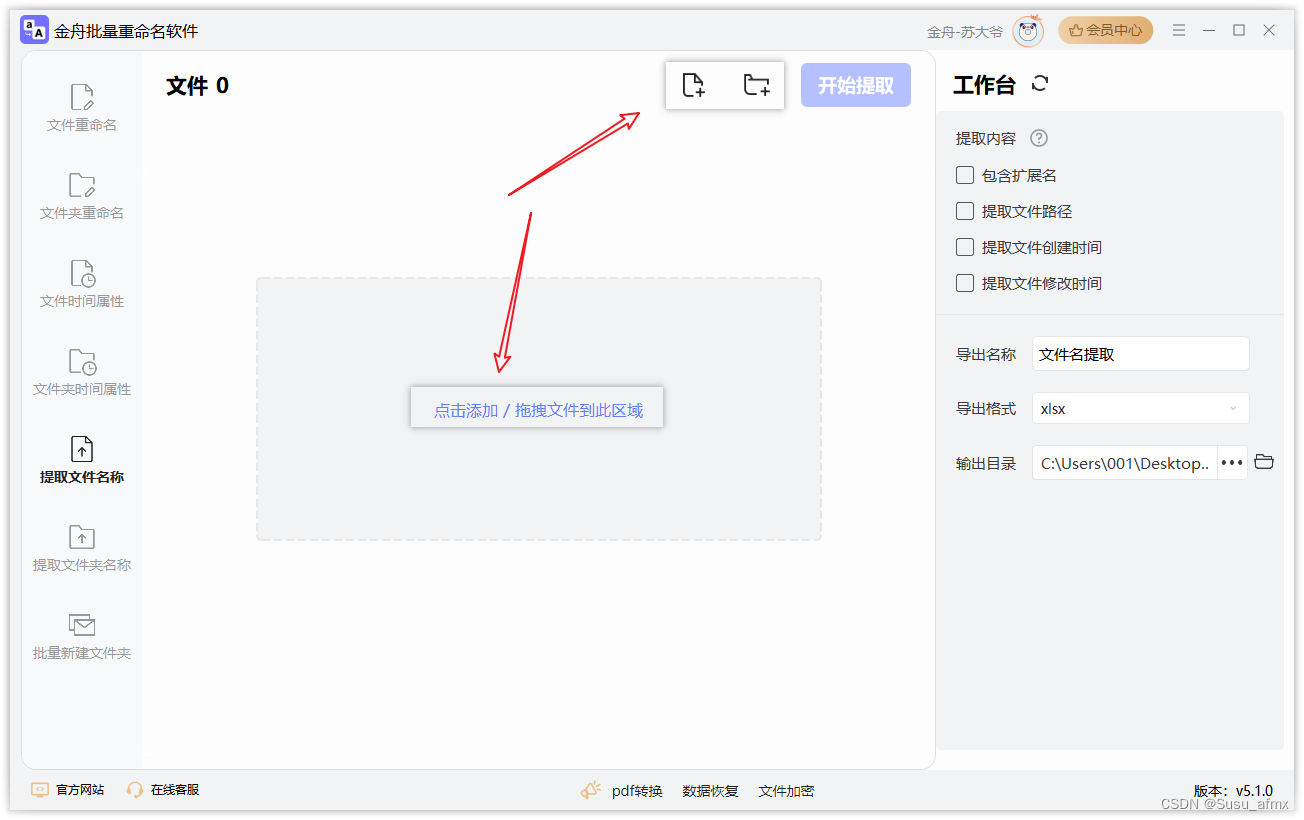The height and width of the screenshot is (820, 1304).
Task: Click the refresh icon beside 工作台
Action: point(1040,84)
